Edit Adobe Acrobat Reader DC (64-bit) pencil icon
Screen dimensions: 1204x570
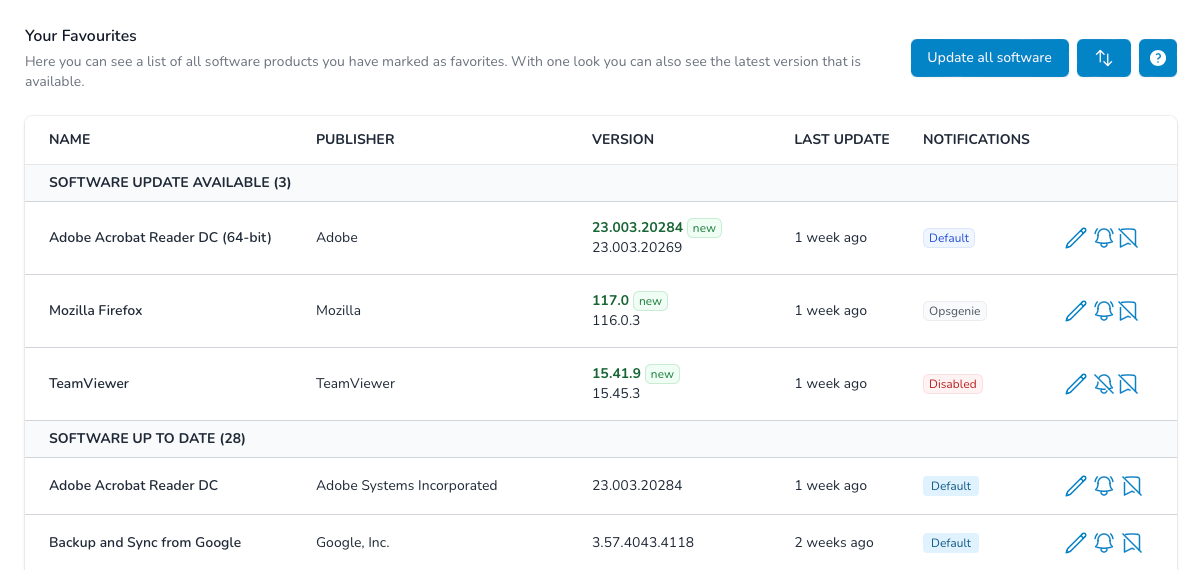click(1076, 238)
